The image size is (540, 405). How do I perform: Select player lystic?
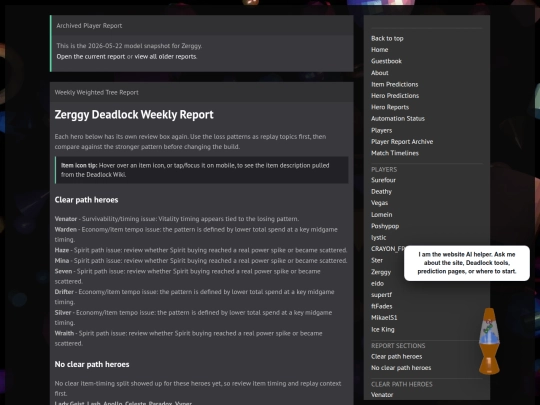[378, 237]
